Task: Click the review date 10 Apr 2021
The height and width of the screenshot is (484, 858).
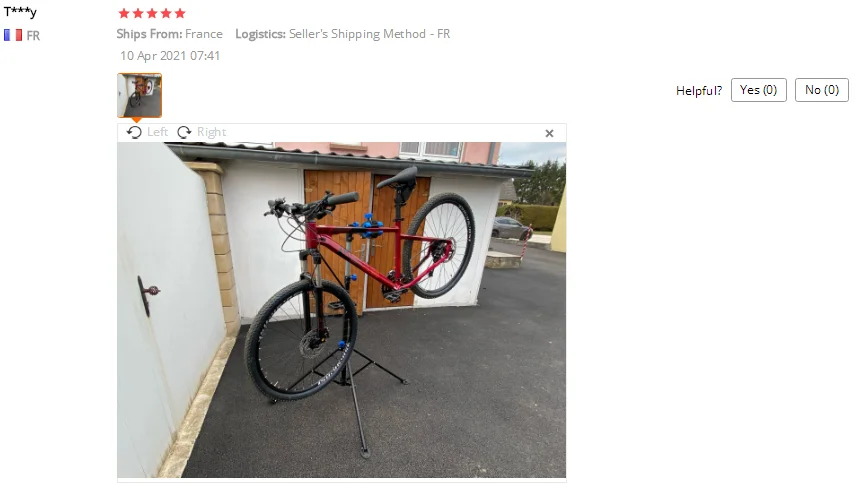Action: tap(170, 56)
